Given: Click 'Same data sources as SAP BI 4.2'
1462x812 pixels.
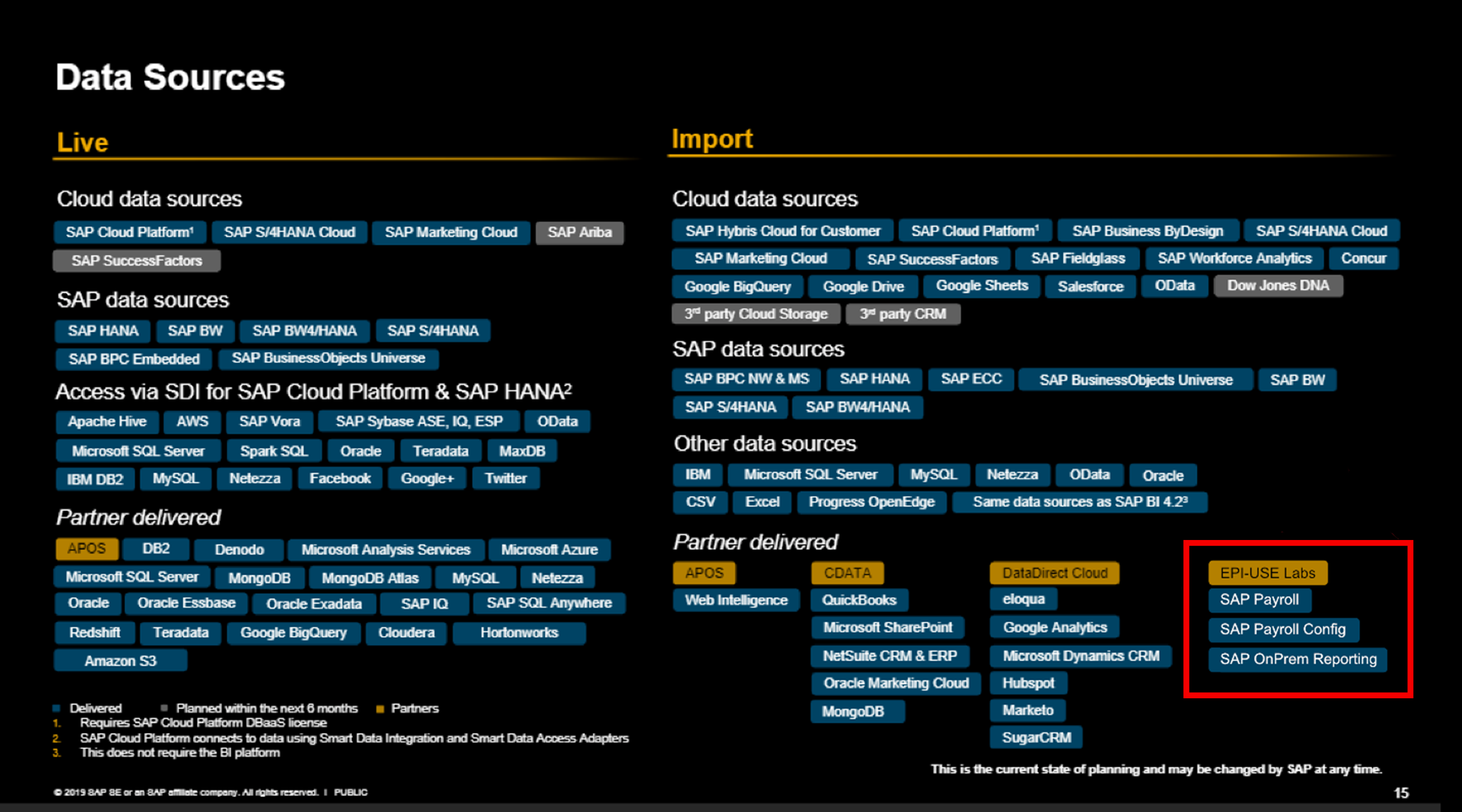Looking at the screenshot, I should 1080,503.
